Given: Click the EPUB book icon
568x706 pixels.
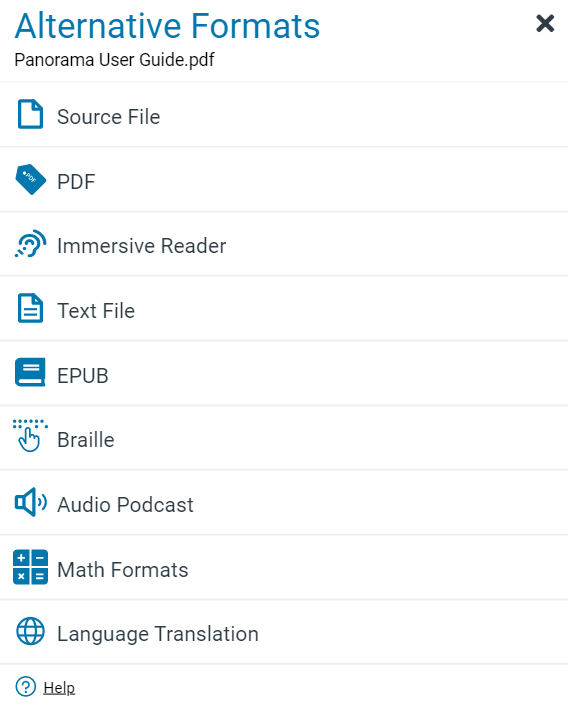Looking at the screenshot, I should [30, 372].
